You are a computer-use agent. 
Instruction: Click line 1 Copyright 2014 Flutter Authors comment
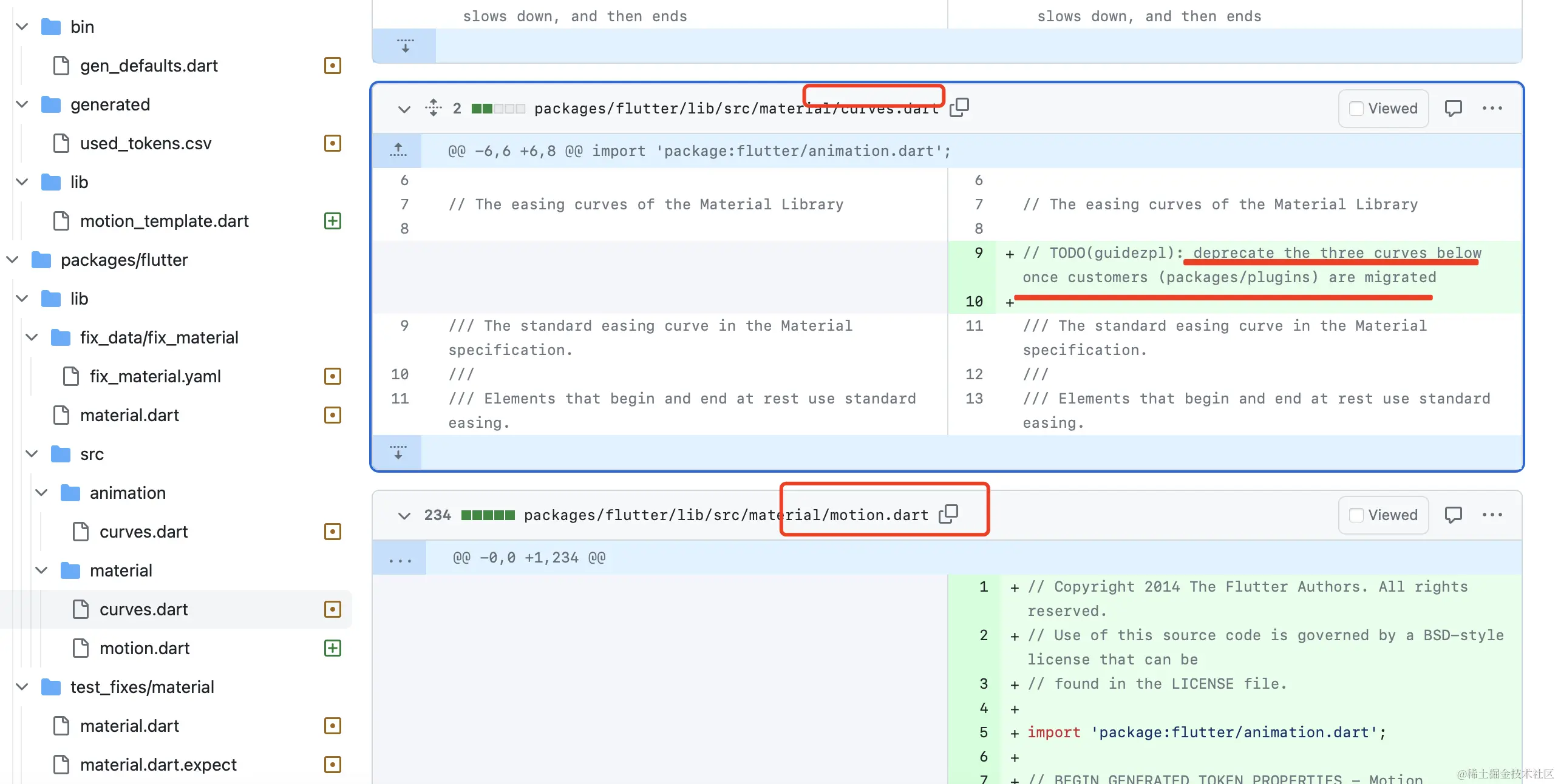1247,599
